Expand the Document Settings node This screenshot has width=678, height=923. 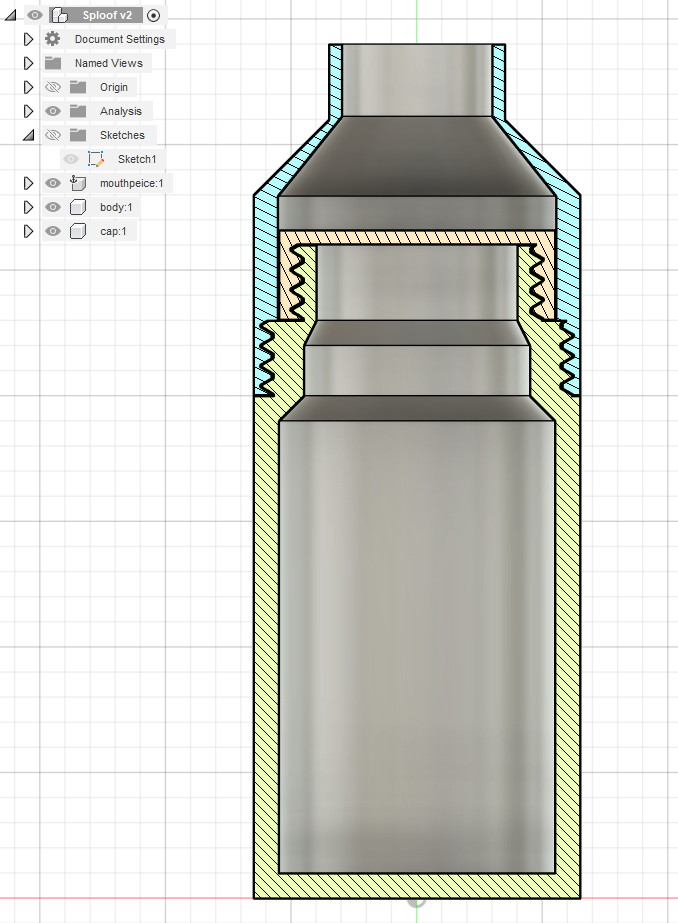coord(28,39)
